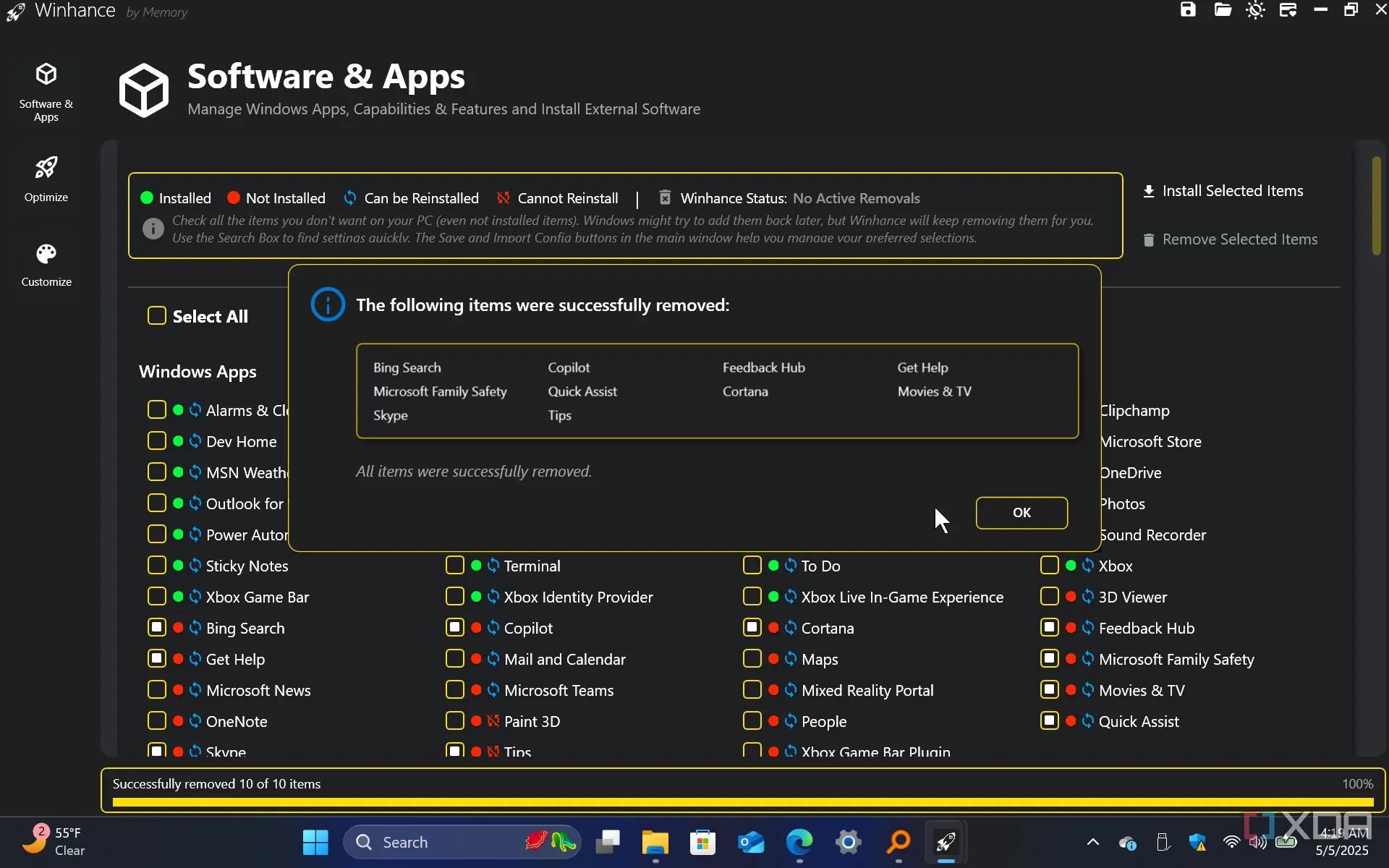Click the green status dot next to Terminal
Screen dimensions: 1389x868
(476, 566)
